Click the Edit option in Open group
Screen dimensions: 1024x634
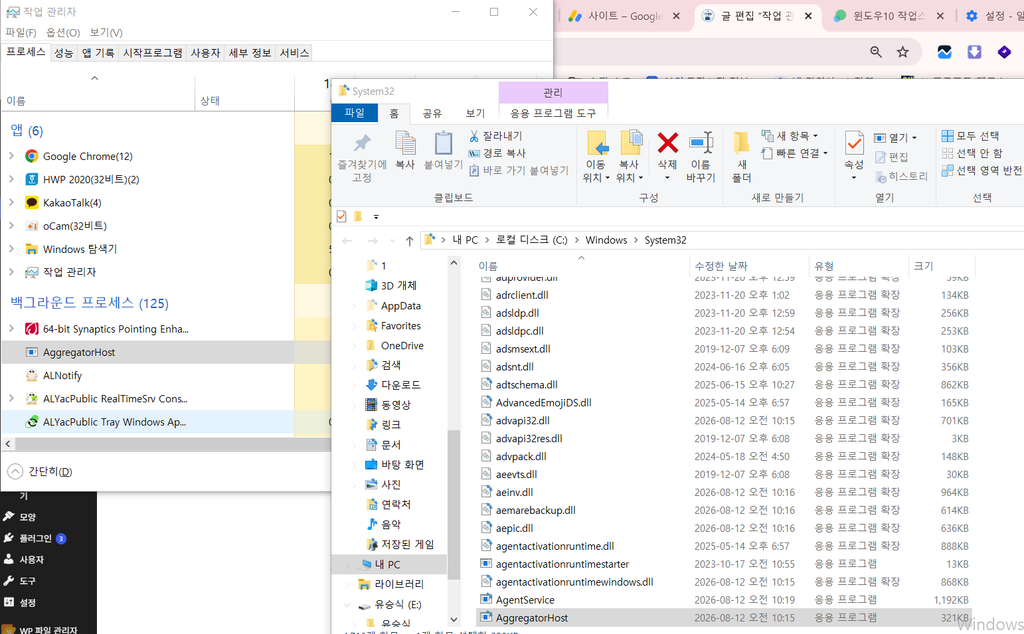pyautogui.click(x=891, y=157)
